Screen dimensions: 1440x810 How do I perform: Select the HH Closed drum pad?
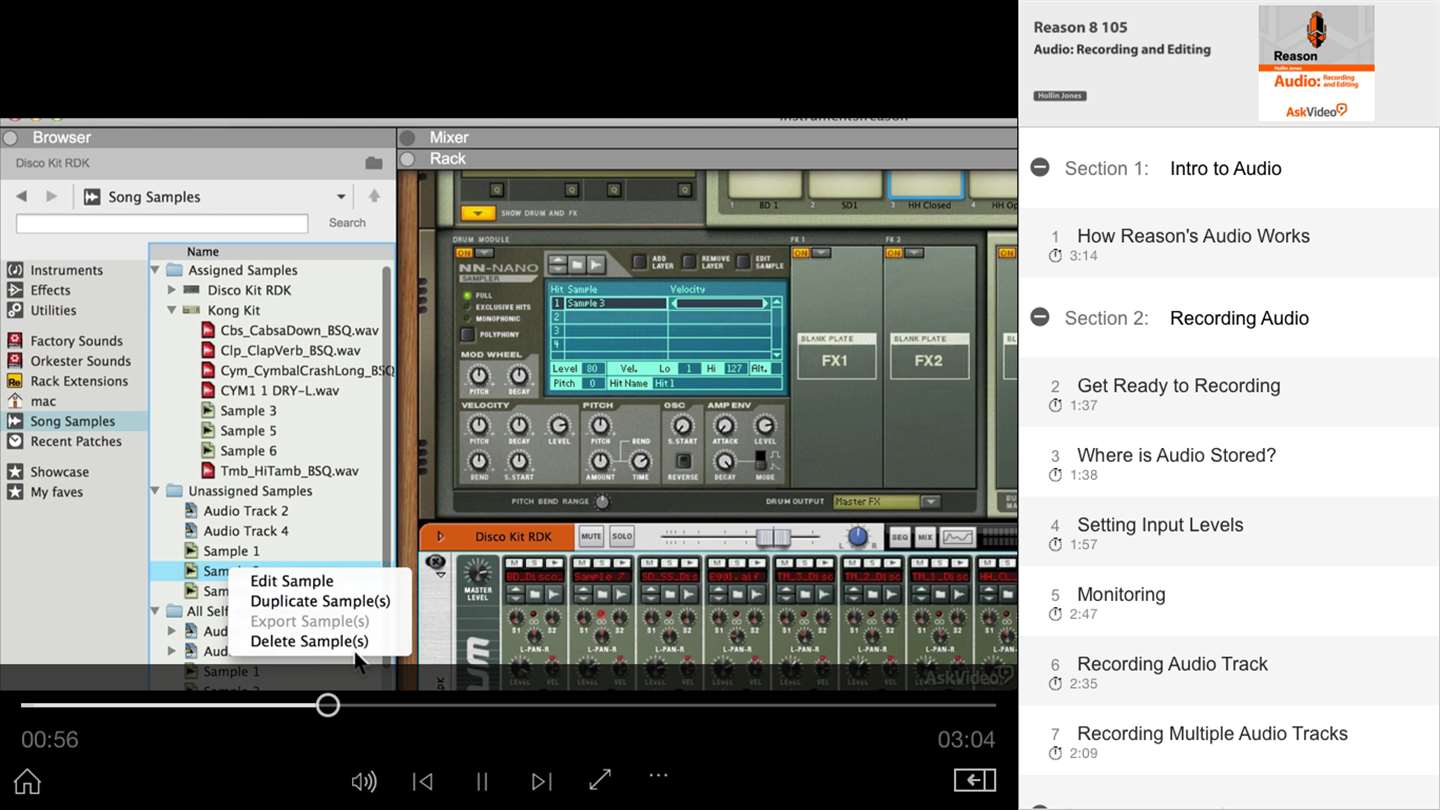coord(925,186)
